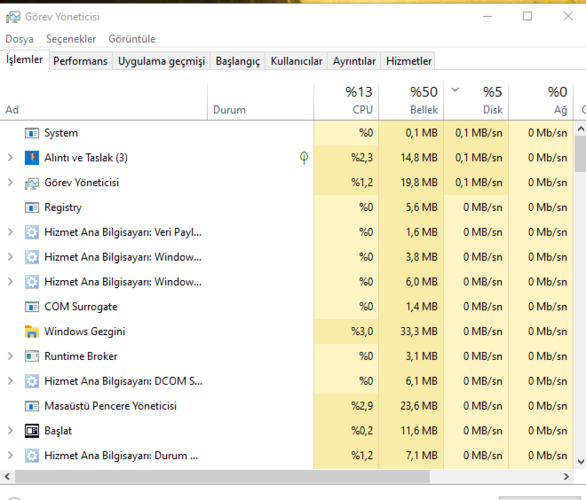
Task: Open the Dosya menu
Action: point(19,39)
